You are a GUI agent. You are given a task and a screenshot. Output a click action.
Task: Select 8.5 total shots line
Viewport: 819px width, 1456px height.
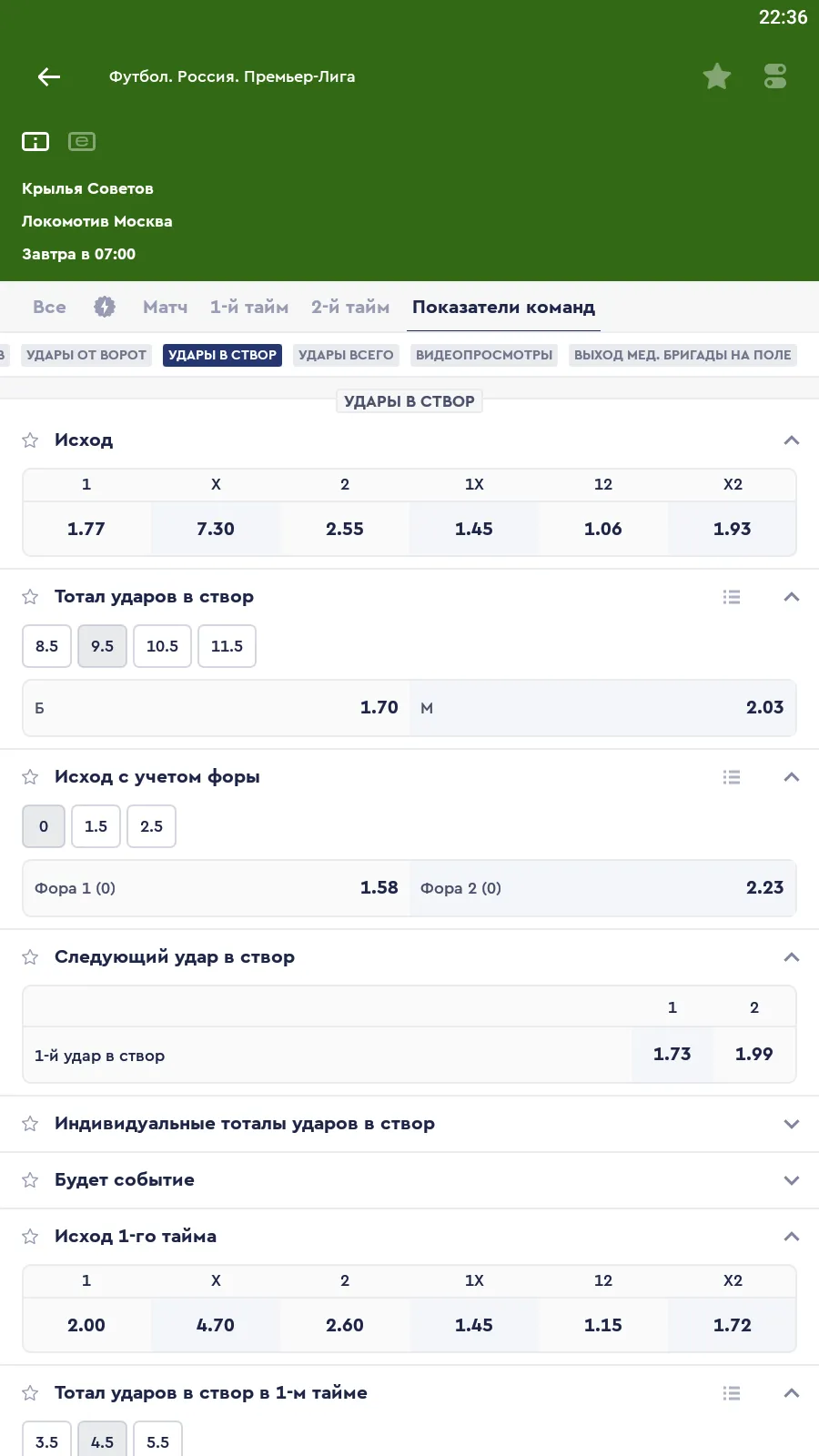coord(46,646)
